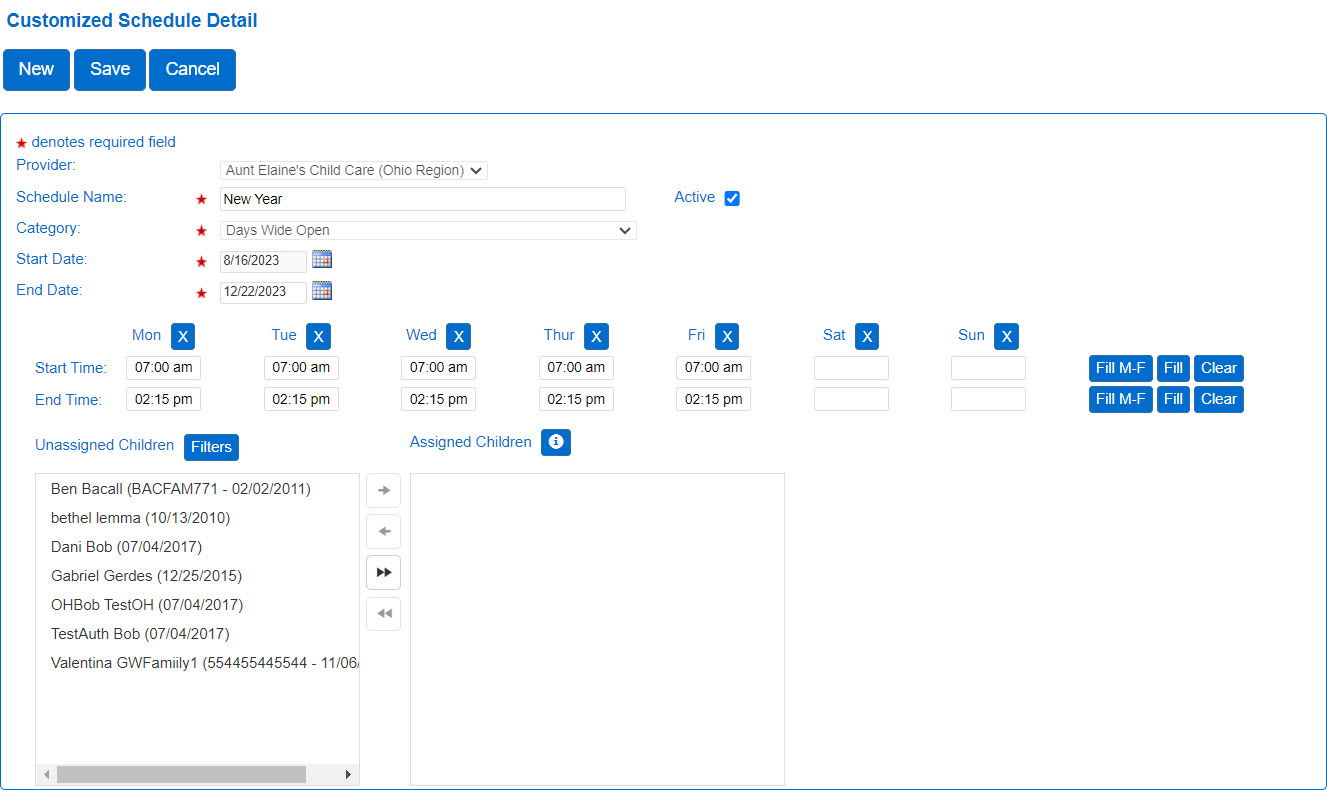Open the End Date calendar picker
The height and width of the screenshot is (790, 1327).
pos(321,290)
